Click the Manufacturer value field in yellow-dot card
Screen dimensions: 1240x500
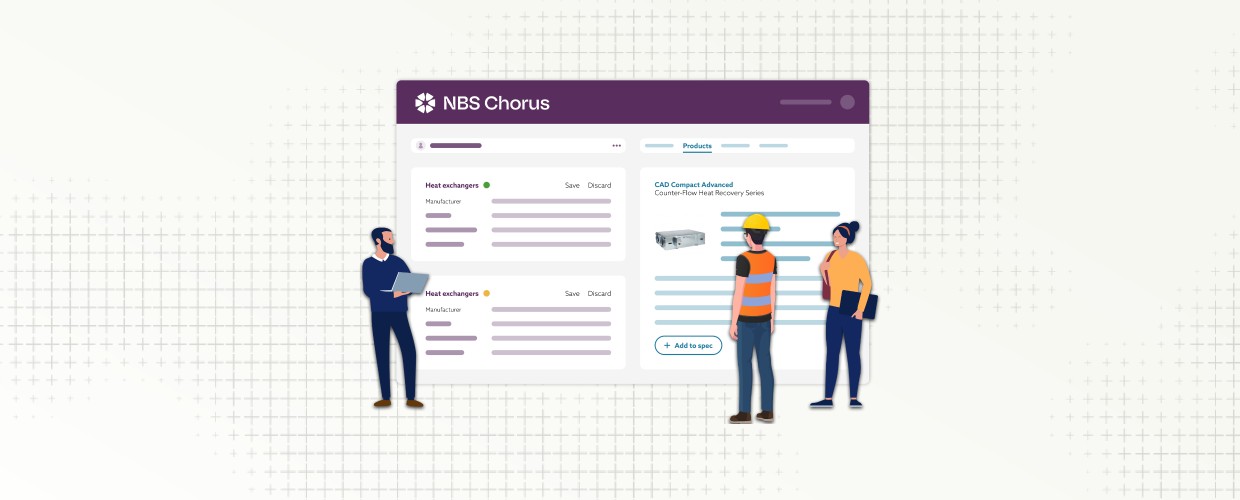[551, 310]
